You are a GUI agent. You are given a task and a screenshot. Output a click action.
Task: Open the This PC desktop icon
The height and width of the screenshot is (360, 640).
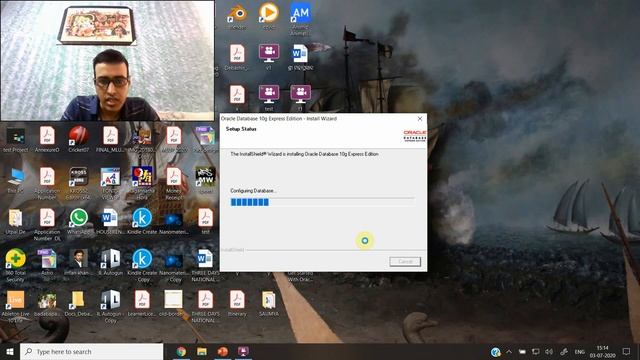point(16,180)
